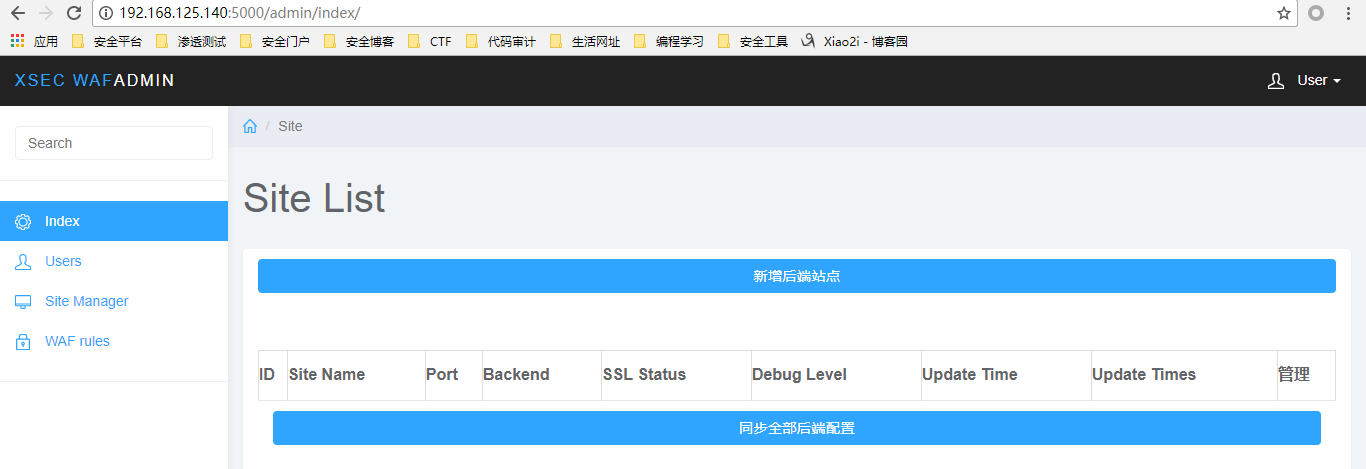Open 安全门户 bookmark folder

275,41
